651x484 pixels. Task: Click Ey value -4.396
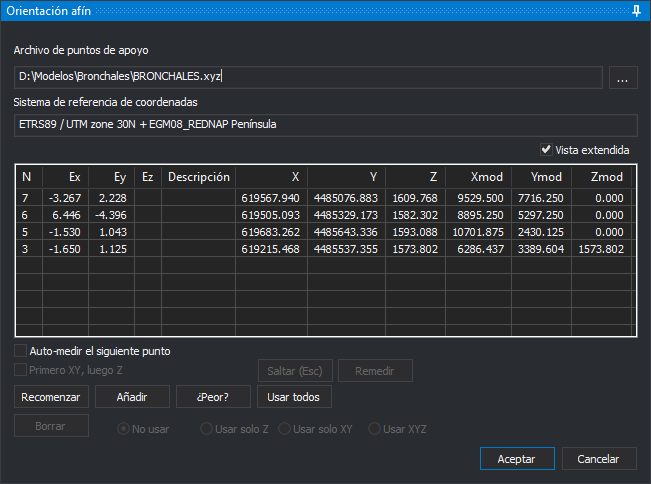(111, 215)
